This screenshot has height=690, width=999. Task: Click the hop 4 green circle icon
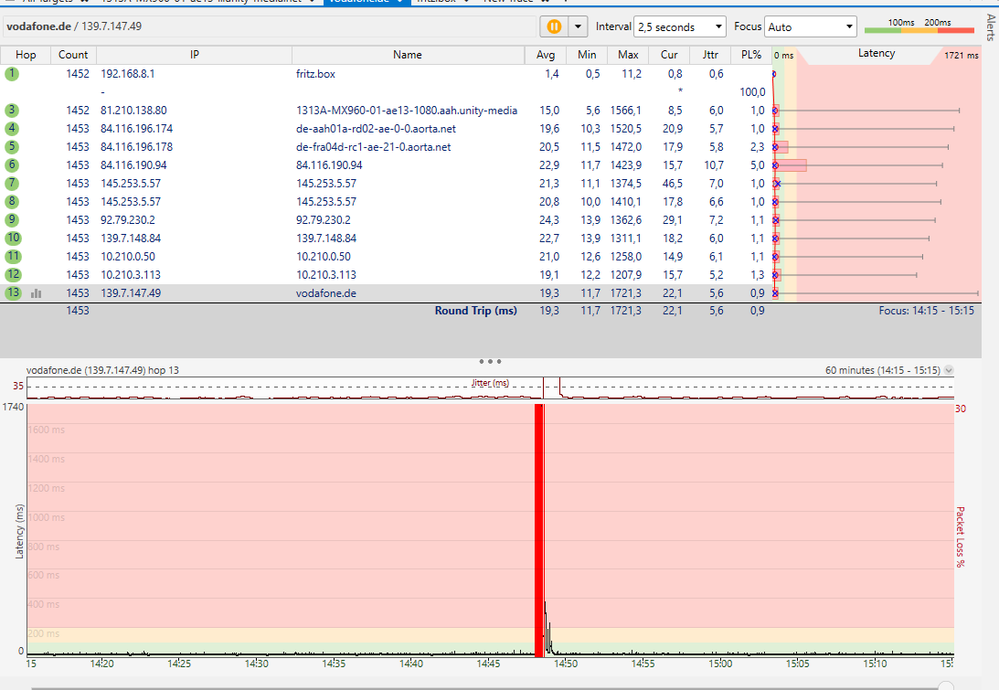12,129
